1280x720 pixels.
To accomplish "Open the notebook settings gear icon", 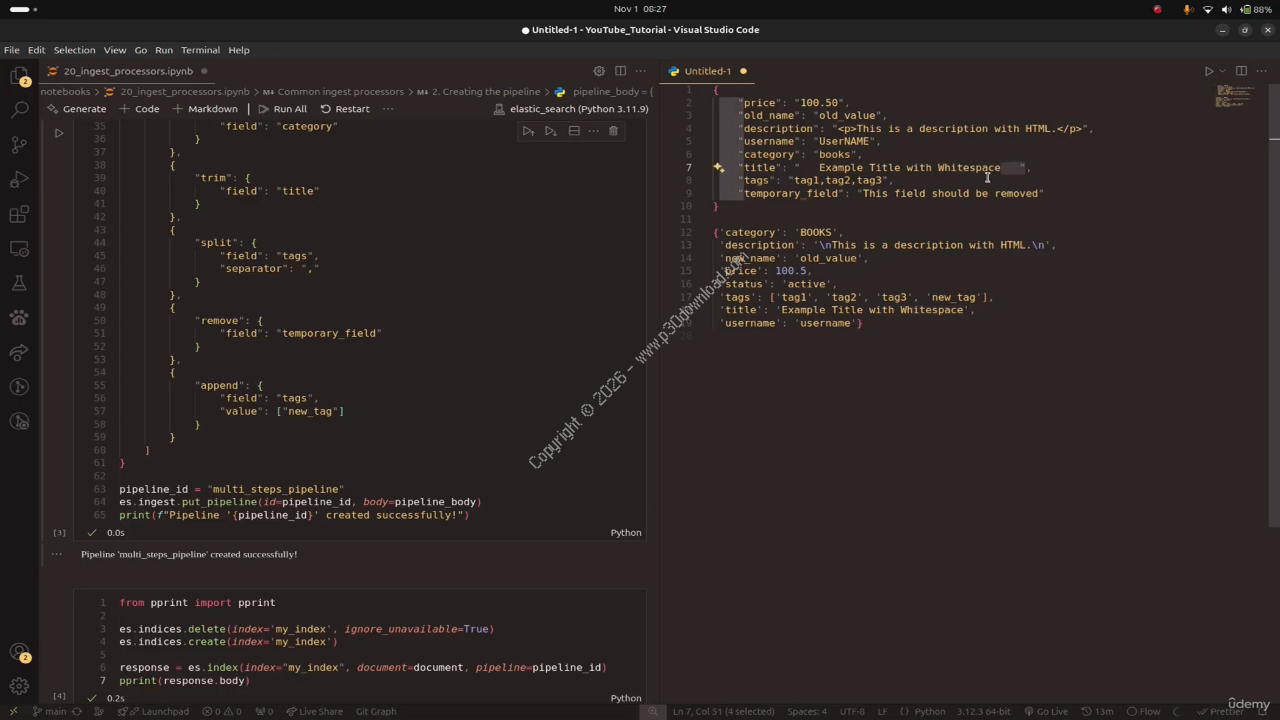I will 599,71.
